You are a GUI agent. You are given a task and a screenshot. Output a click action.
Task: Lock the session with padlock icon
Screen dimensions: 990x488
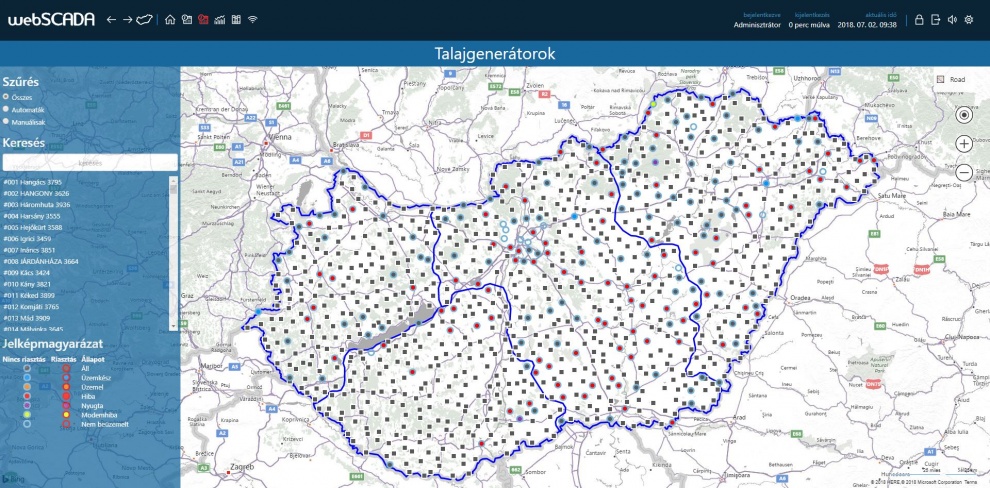coord(919,20)
